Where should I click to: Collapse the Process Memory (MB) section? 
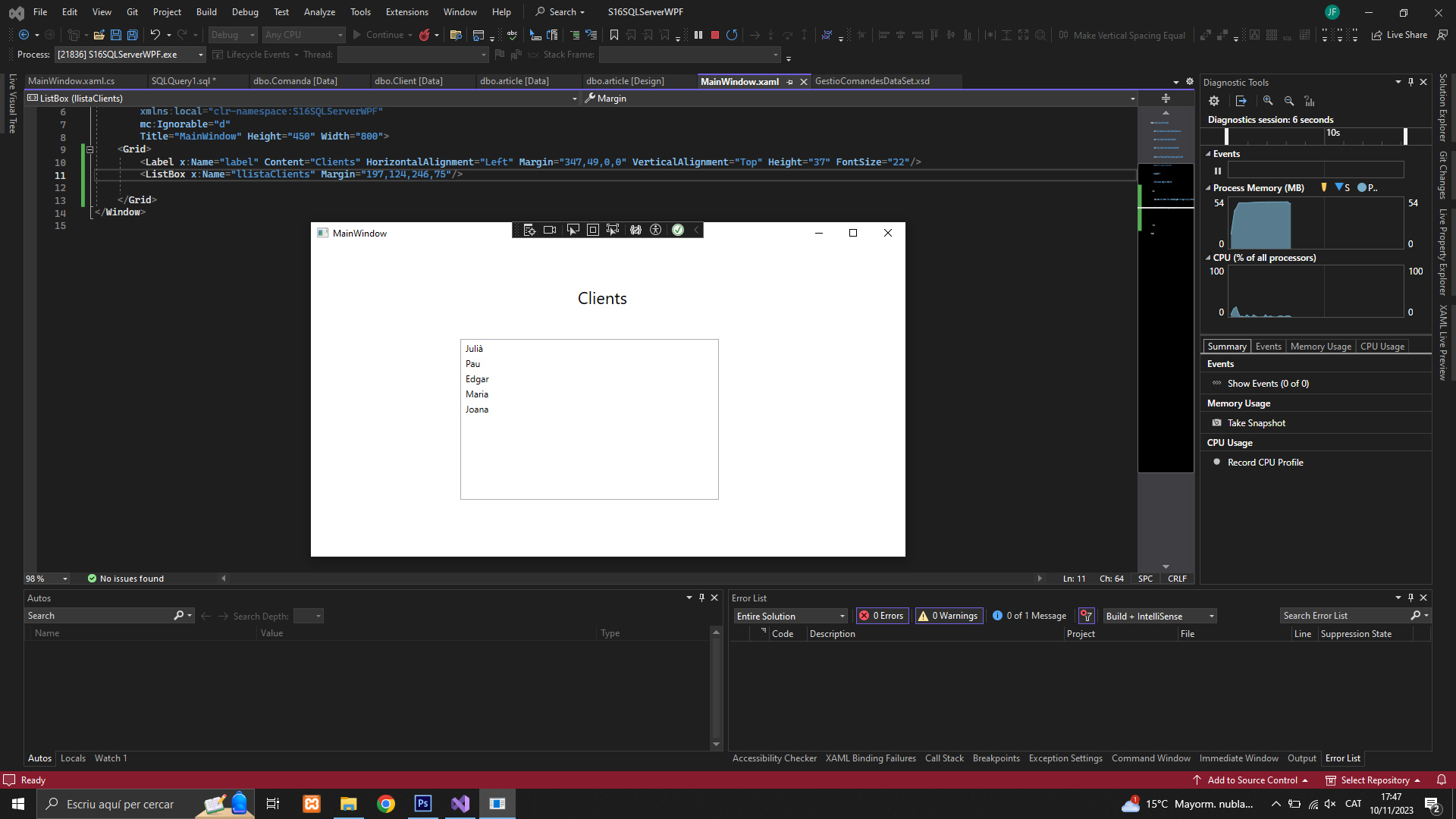point(1208,188)
